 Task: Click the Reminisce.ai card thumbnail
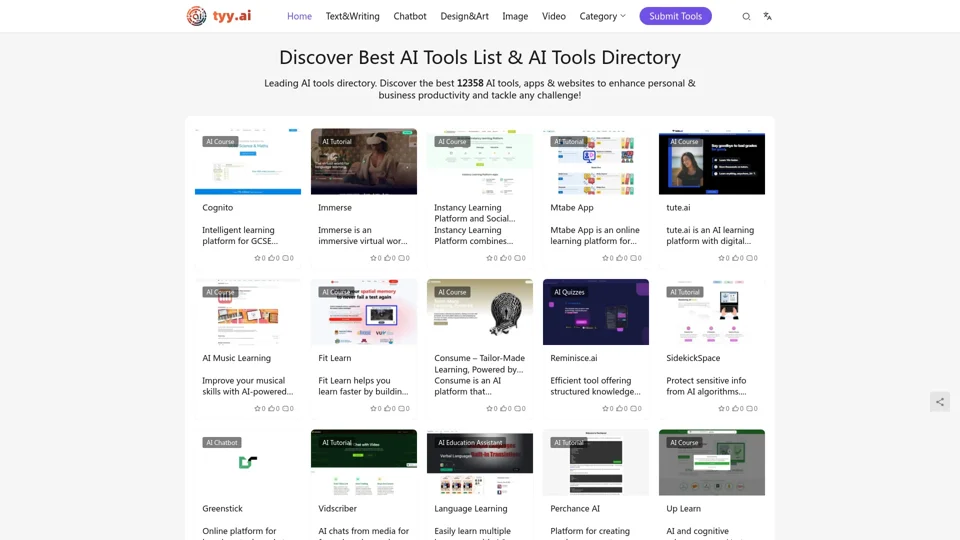click(x=596, y=312)
